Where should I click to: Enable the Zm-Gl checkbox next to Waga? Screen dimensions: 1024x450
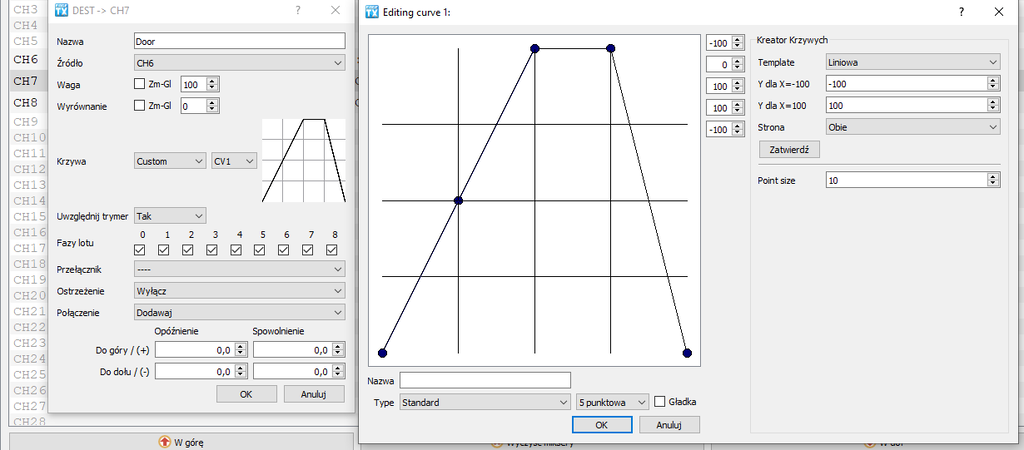[140, 85]
